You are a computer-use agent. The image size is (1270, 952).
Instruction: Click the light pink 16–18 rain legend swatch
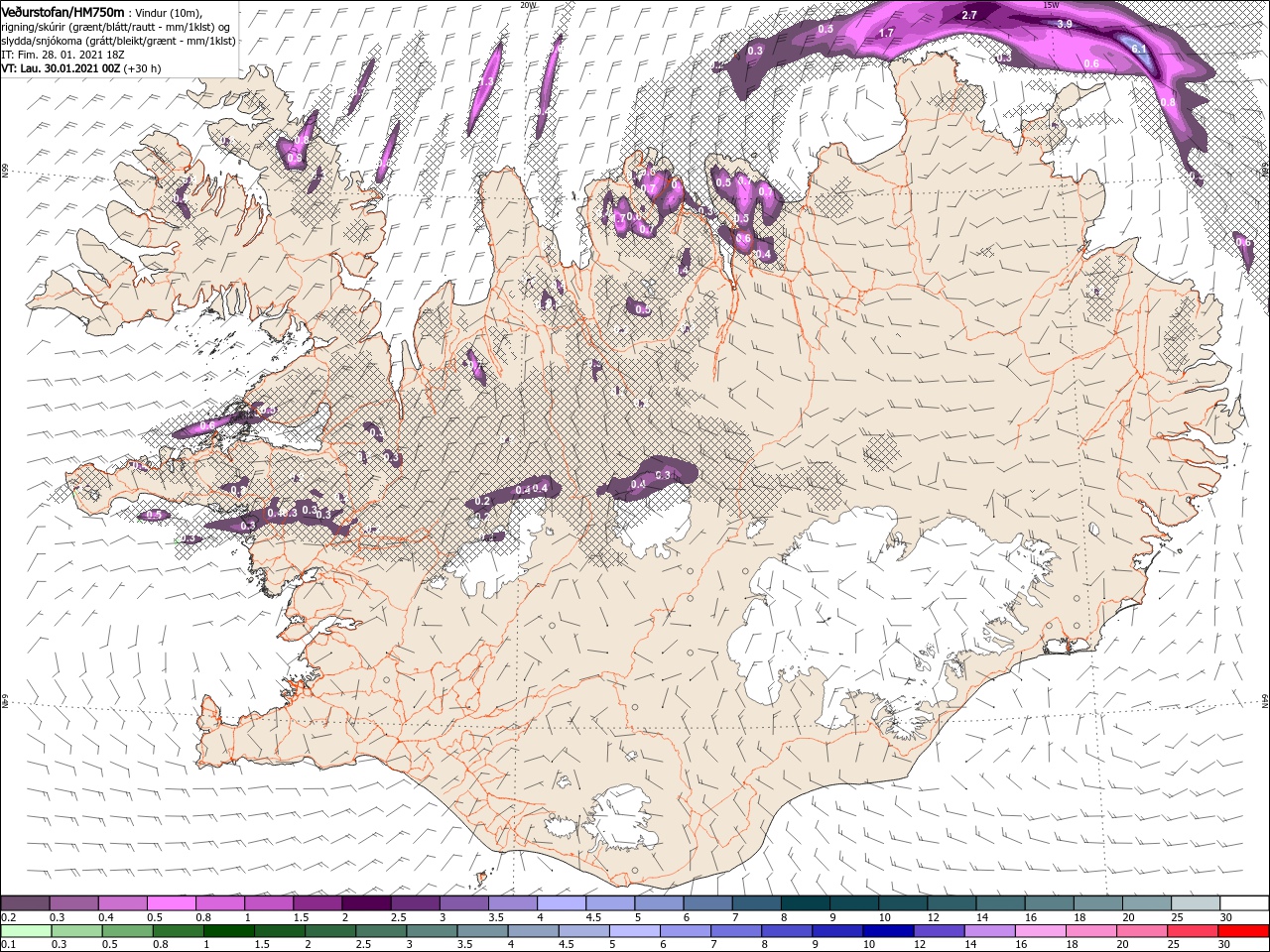coord(1043,930)
